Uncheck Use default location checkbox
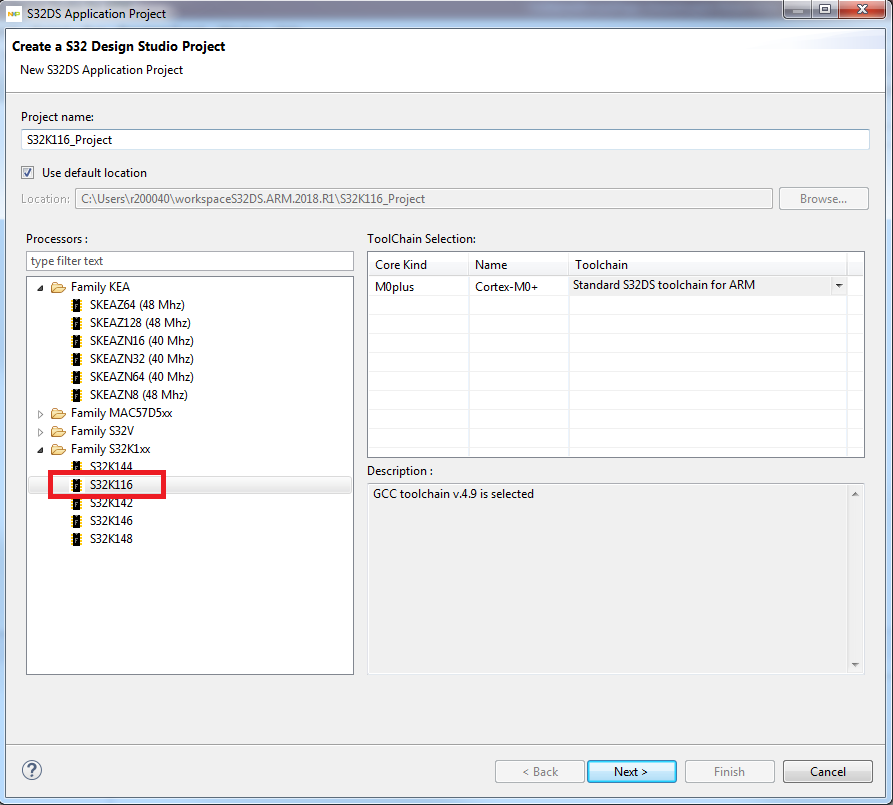This screenshot has height=805, width=893. tap(27, 173)
